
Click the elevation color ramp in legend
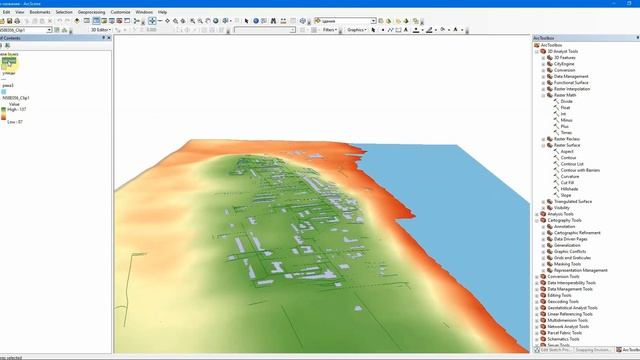point(3,113)
